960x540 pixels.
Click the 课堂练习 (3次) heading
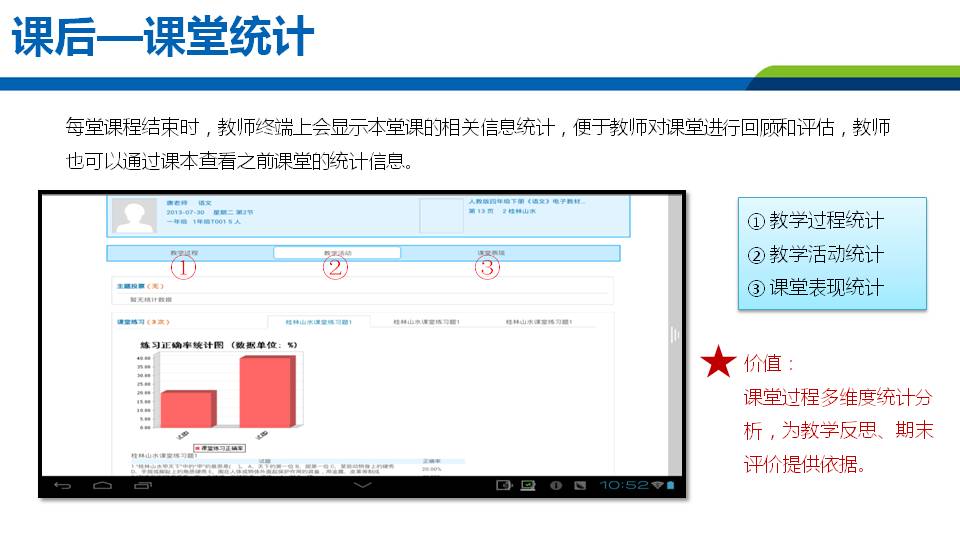click(x=143, y=321)
